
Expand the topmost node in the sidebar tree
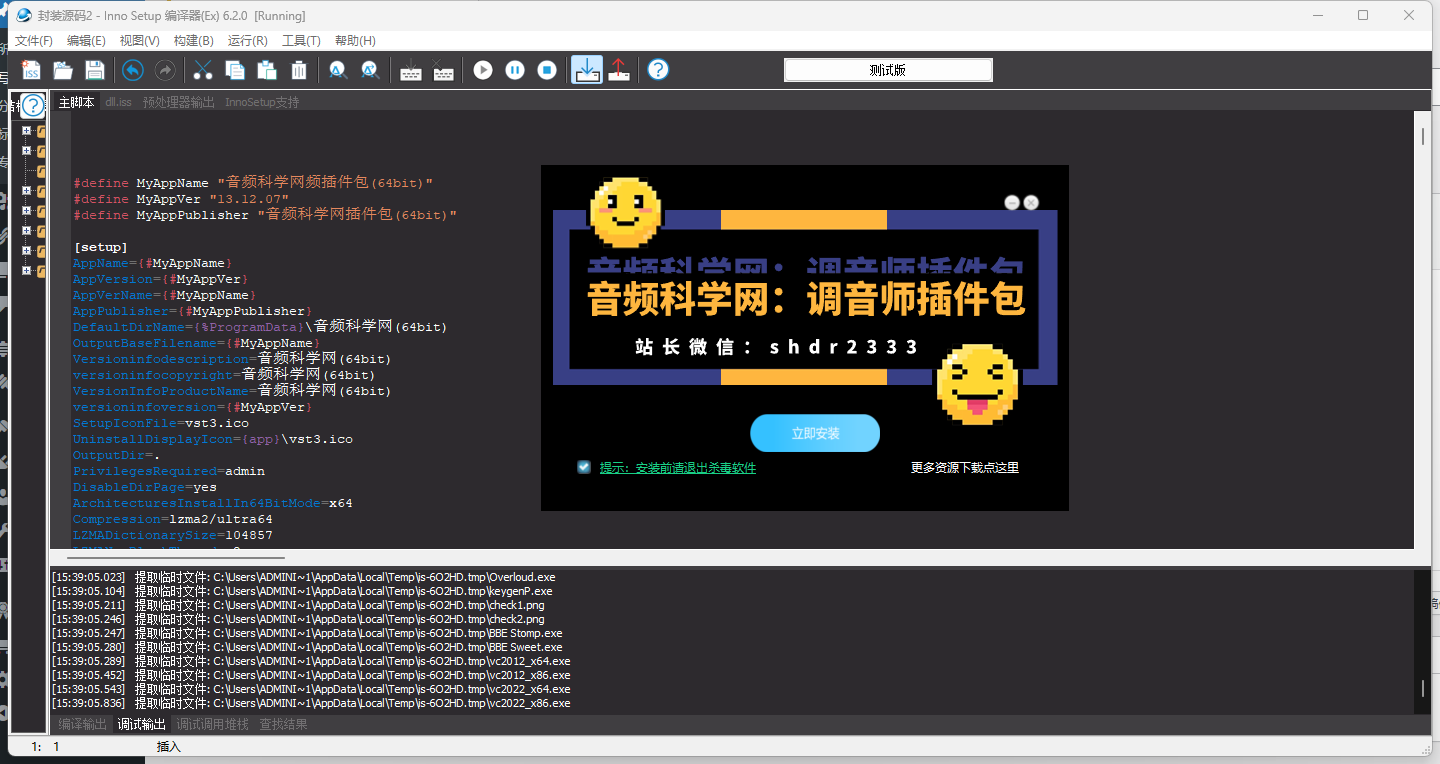click(27, 131)
